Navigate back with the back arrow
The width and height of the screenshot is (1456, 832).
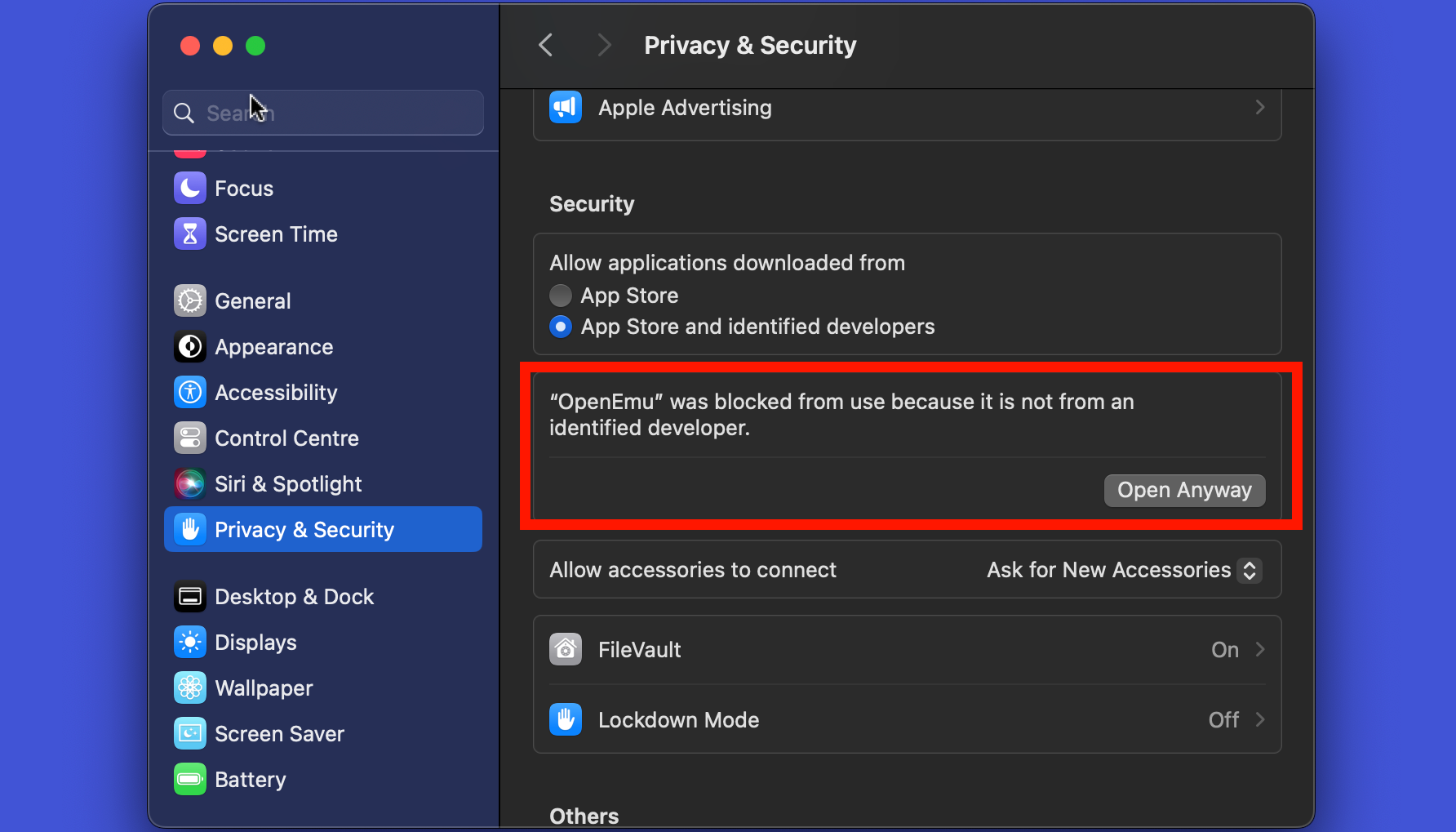point(546,45)
